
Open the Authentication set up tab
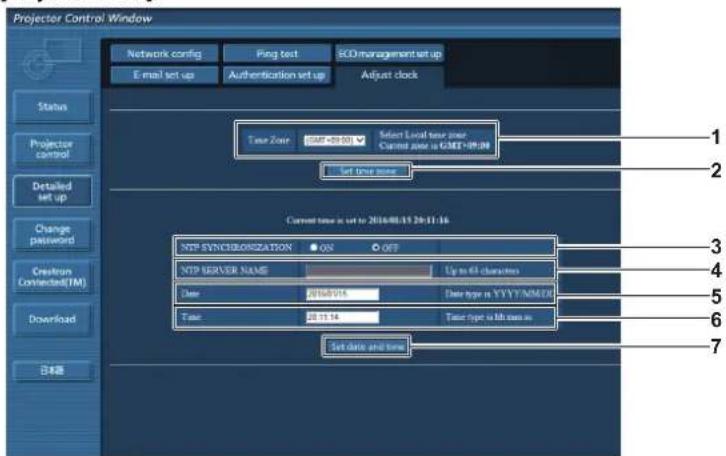point(277,75)
